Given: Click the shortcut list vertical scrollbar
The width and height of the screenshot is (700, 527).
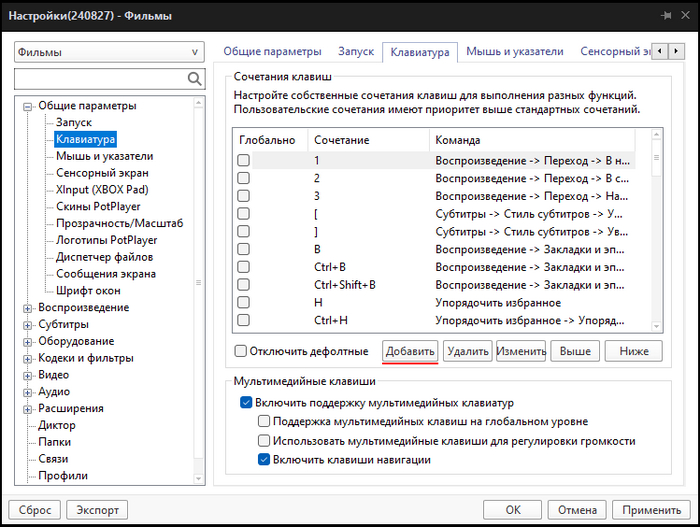Looking at the screenshot, I should (656, 230).
